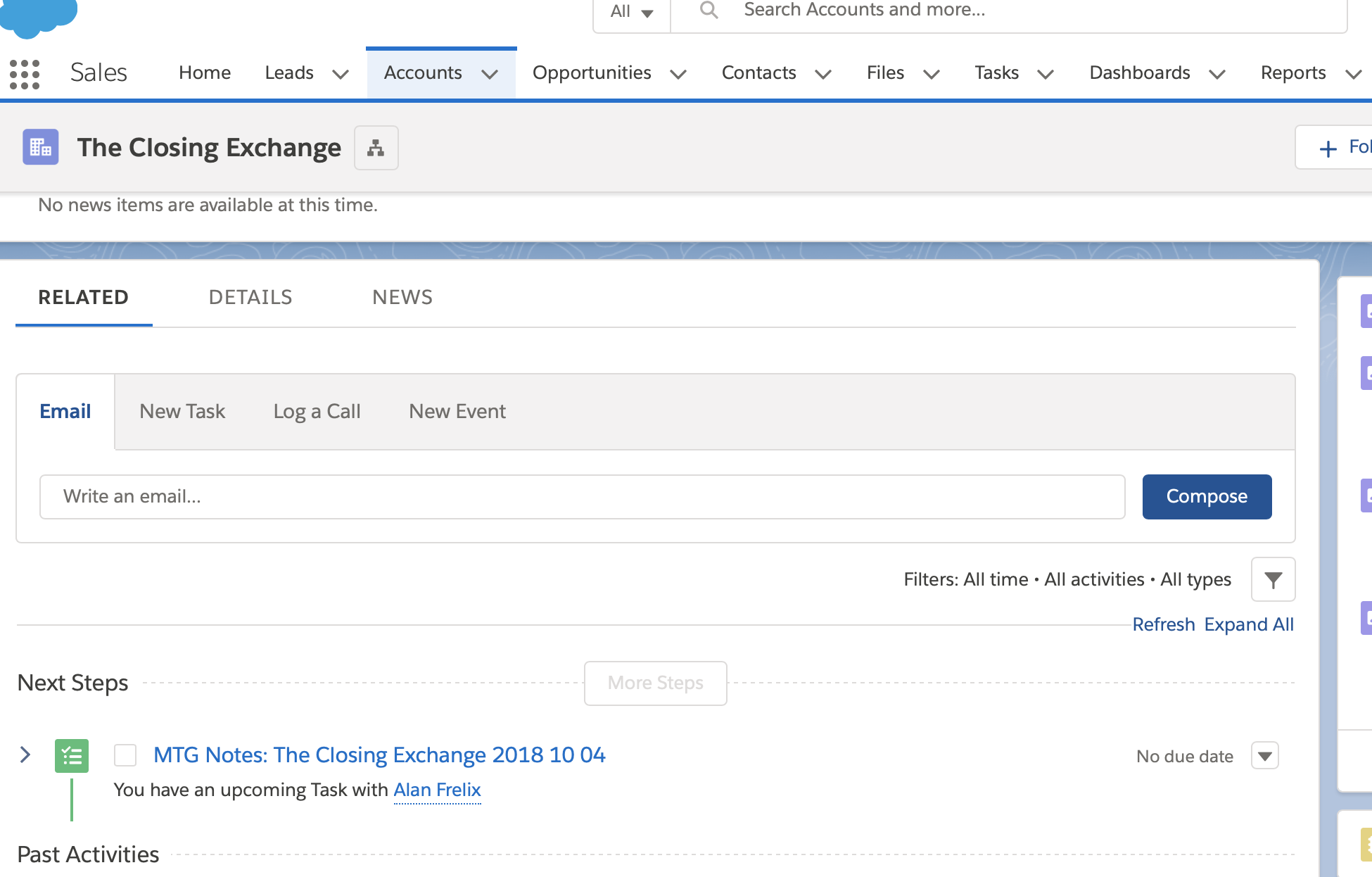
Task: Click the Compose button
Action: pyautogui.click(x=1206, y=496)
